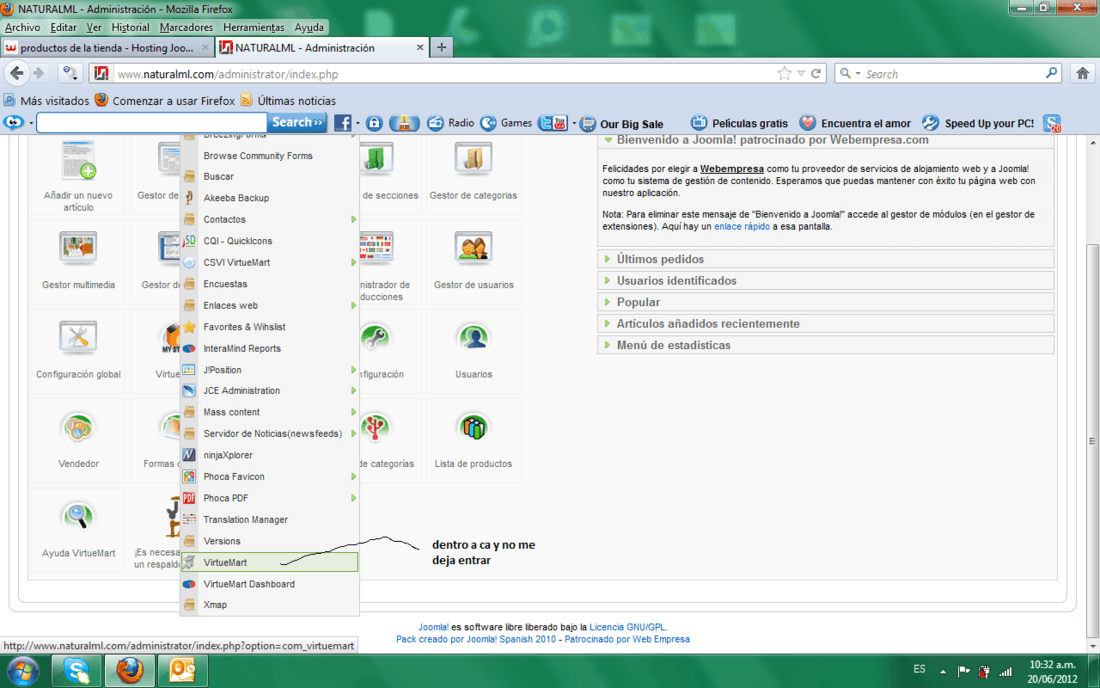Click the Radio toolbar icon
The height and width of the screenshot is (688, 1100).
tap(450, 123)
